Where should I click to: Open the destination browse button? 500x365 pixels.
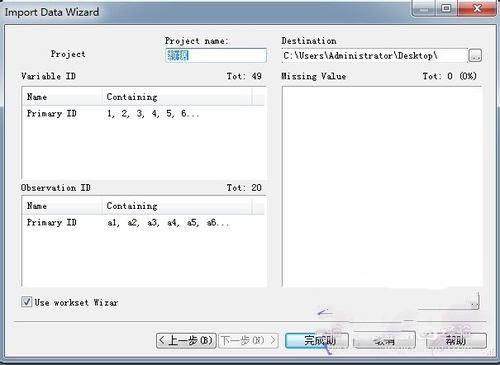click(x=475, y=56)
